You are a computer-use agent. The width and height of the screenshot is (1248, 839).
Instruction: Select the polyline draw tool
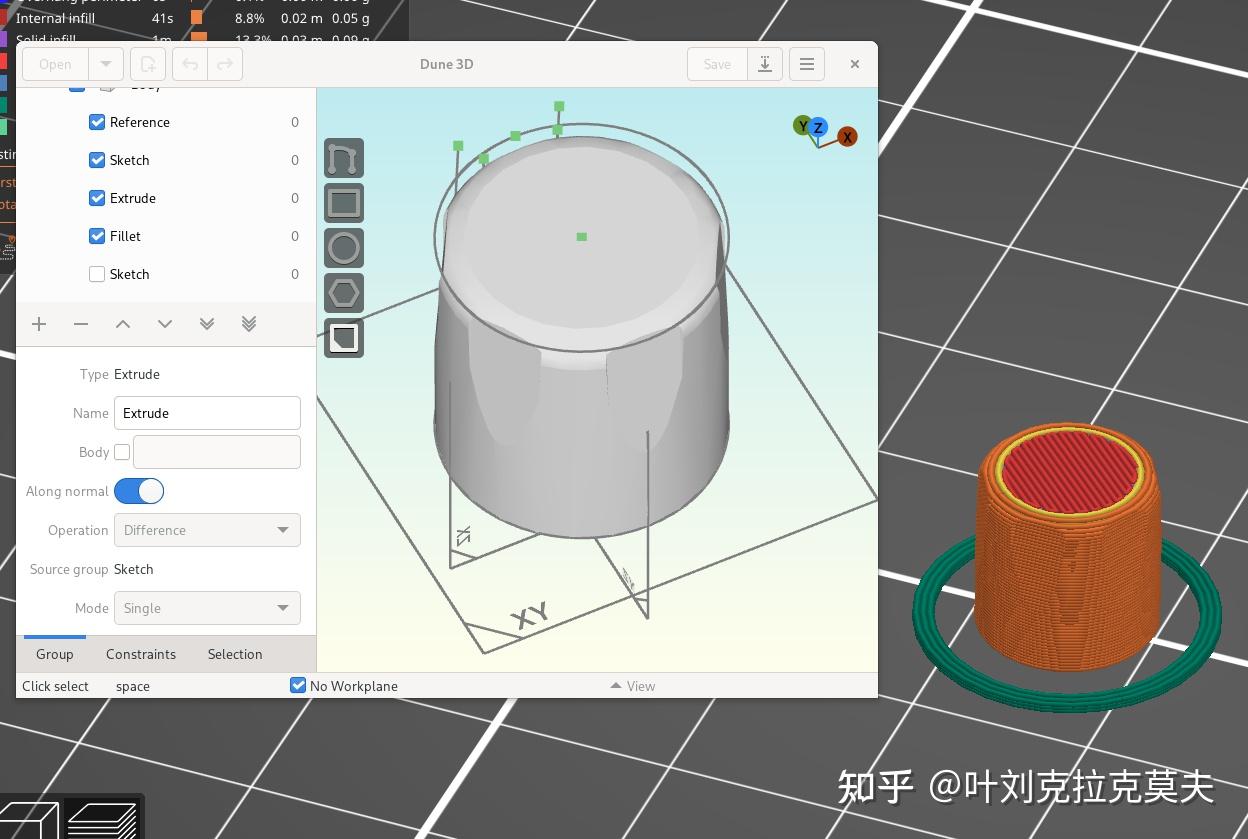pyautogui.click(x=343, y=157)
